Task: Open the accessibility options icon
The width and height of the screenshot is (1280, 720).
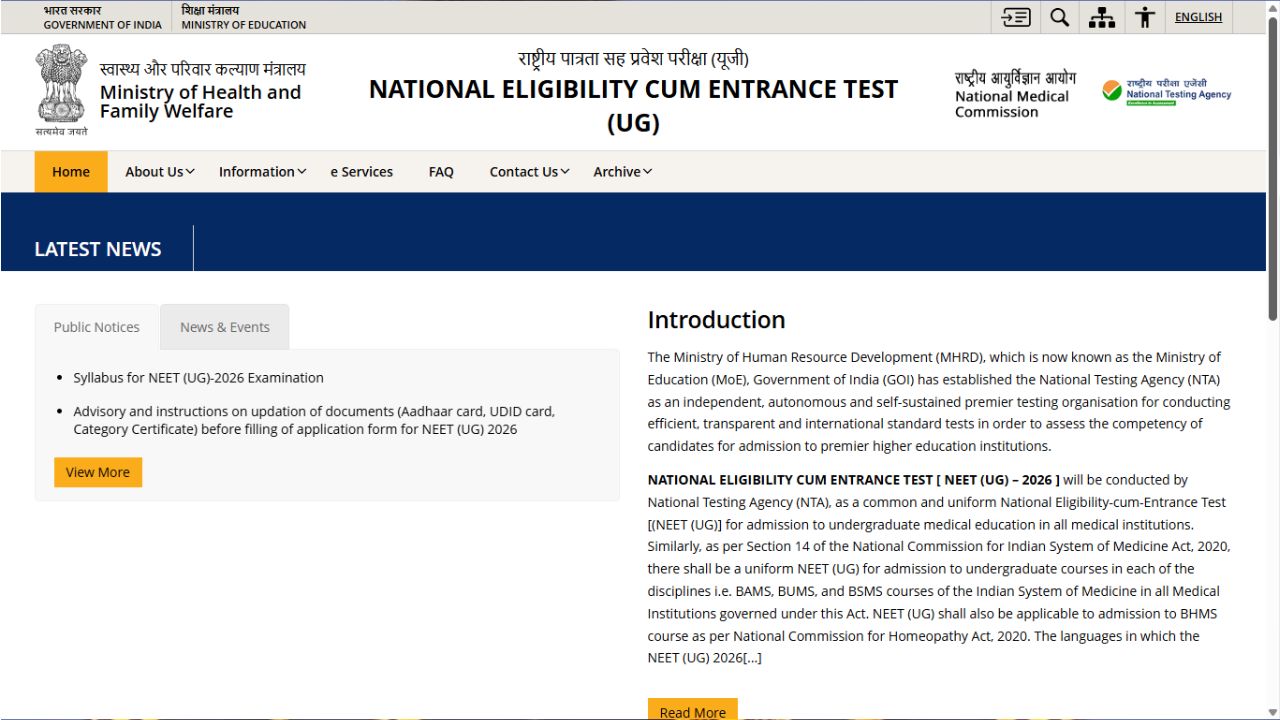Action: (x=1145, y=17)
